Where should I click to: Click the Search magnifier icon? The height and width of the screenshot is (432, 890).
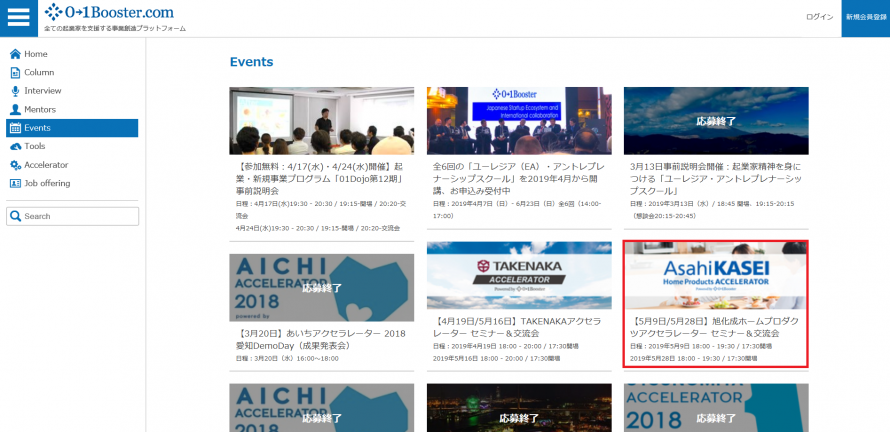(16, 216)
